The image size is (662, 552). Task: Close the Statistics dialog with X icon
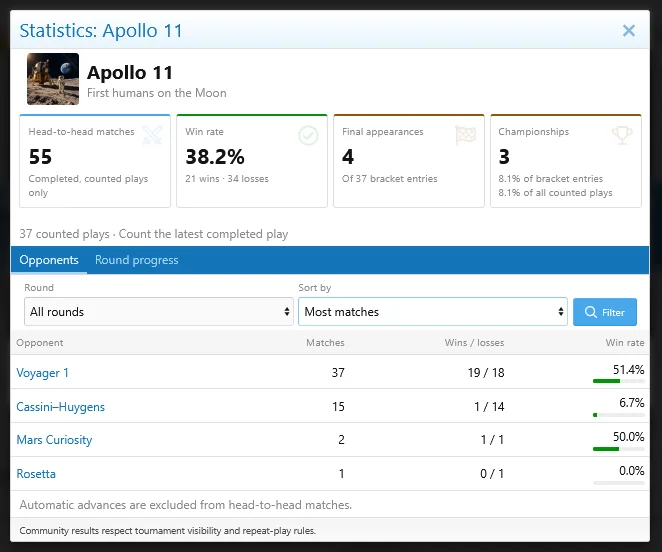[629, 30]
